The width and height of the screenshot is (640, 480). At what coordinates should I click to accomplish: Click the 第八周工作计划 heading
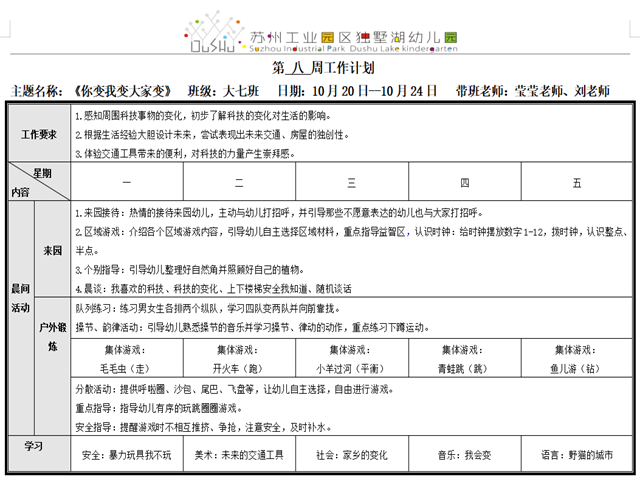[x=322, y=69]
